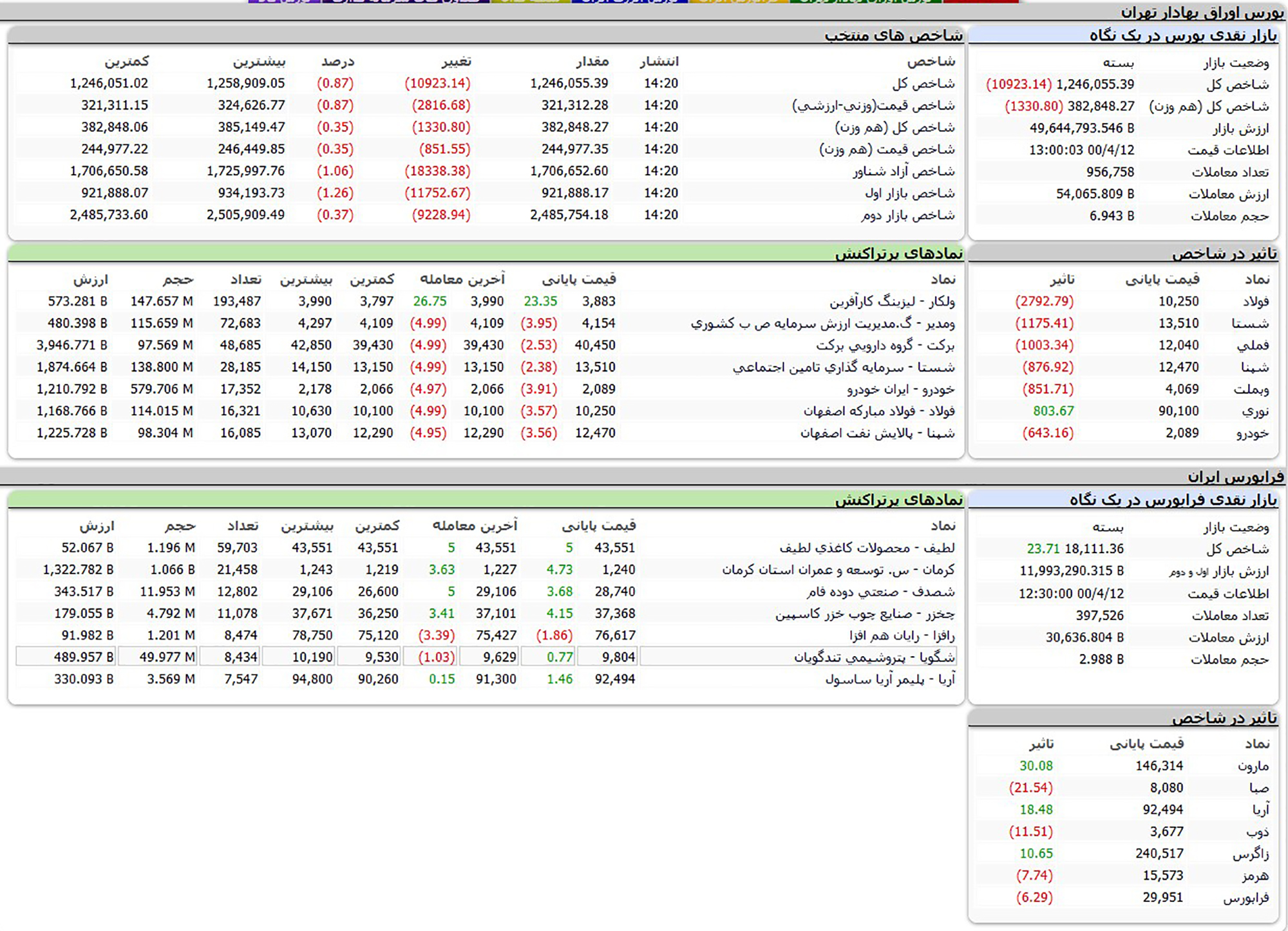Open شاخص كل (هم وزن) in selected indices
The height and width of the screenshot is (931, 1288).
point(895,127)
